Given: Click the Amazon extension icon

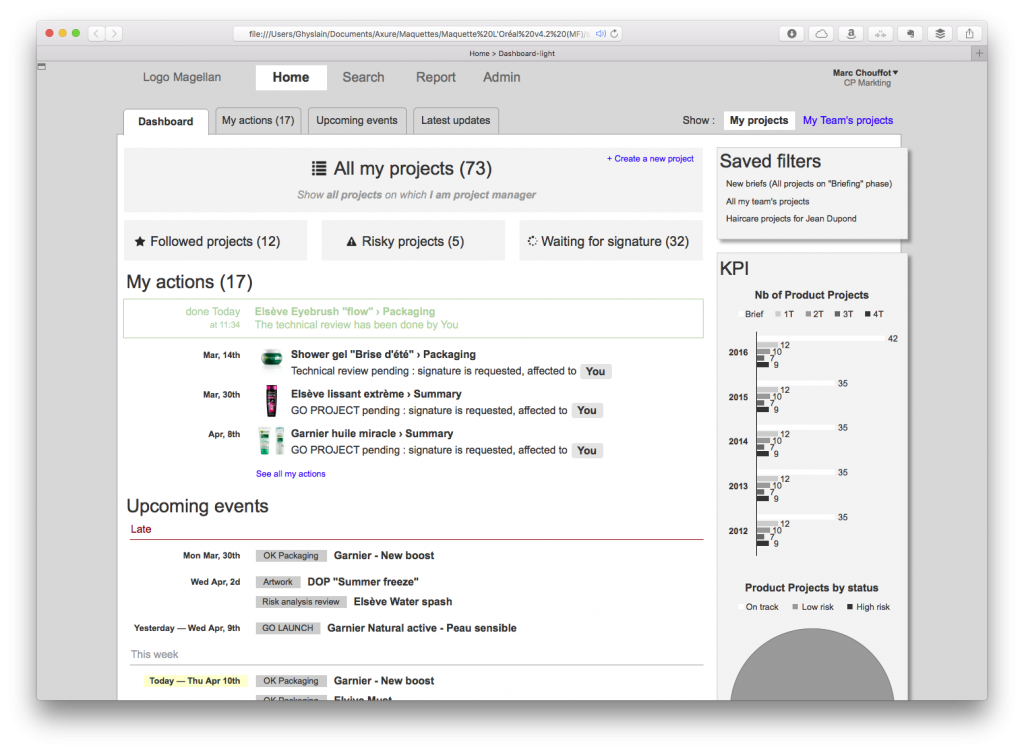Looking at the screenshot, I should pyautogui.click(x=851, y=33).
